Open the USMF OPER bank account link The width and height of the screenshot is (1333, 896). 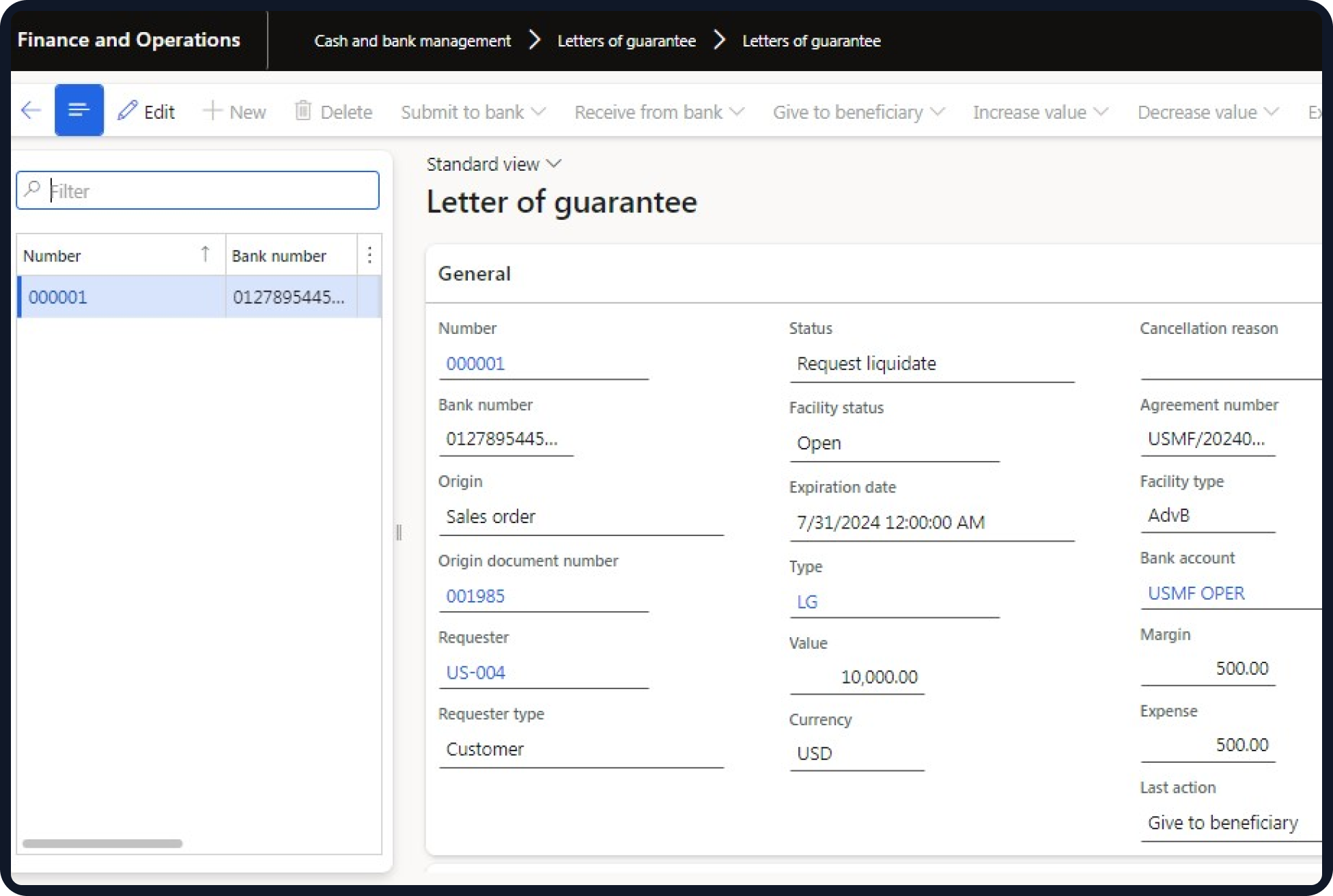pyautogui.click(x=1195, y=593)
